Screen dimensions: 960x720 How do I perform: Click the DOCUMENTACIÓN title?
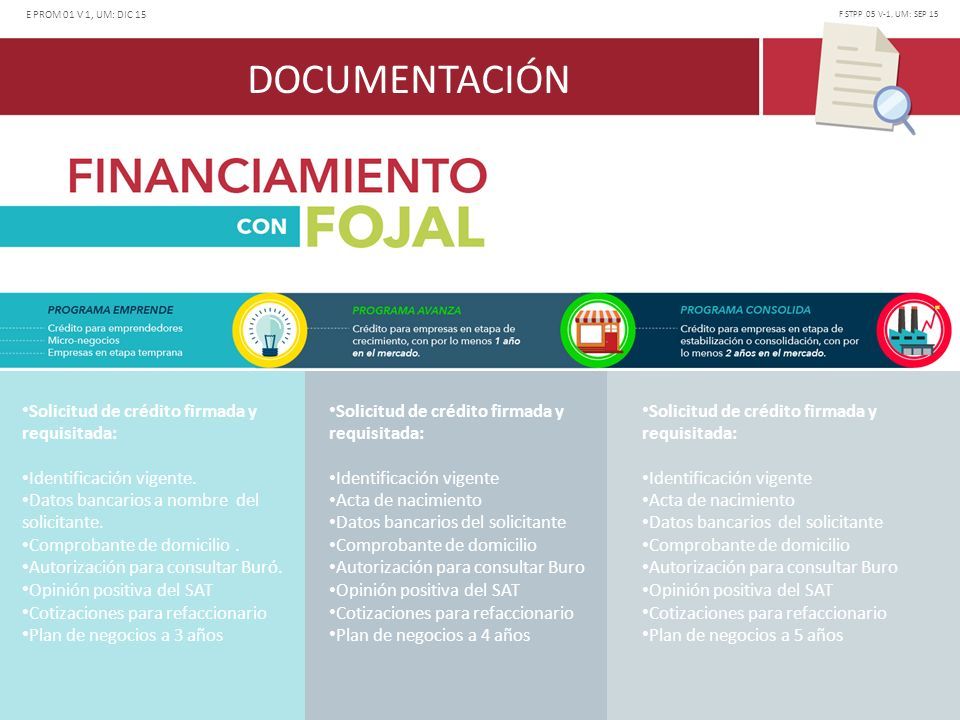(x=408, y=79)
